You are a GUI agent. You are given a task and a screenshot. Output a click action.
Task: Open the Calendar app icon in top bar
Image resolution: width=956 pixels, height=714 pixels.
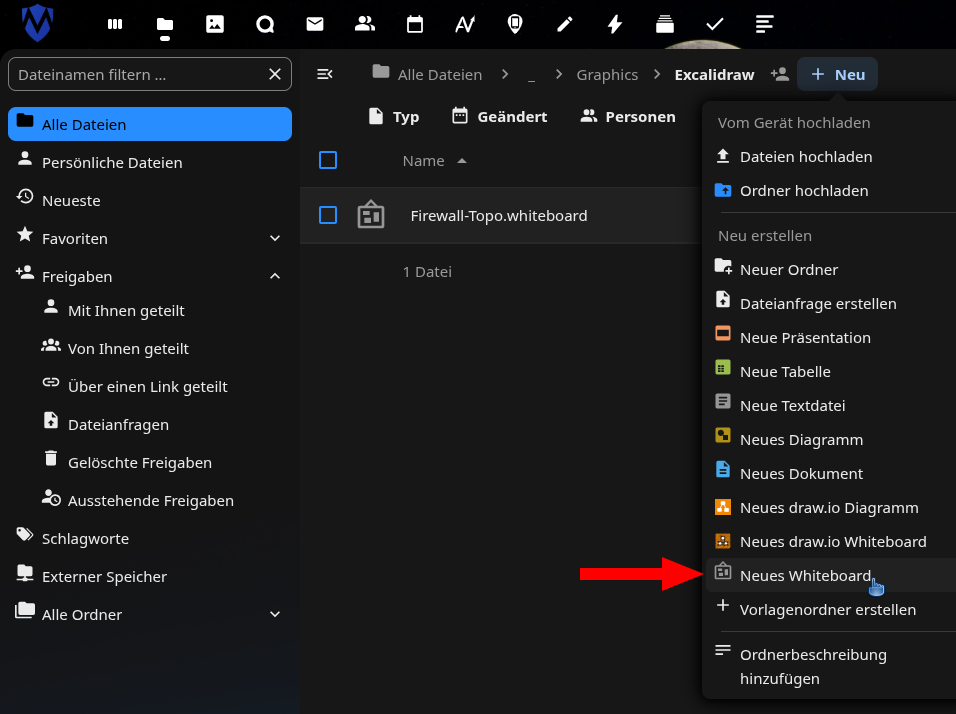(415, 24)
